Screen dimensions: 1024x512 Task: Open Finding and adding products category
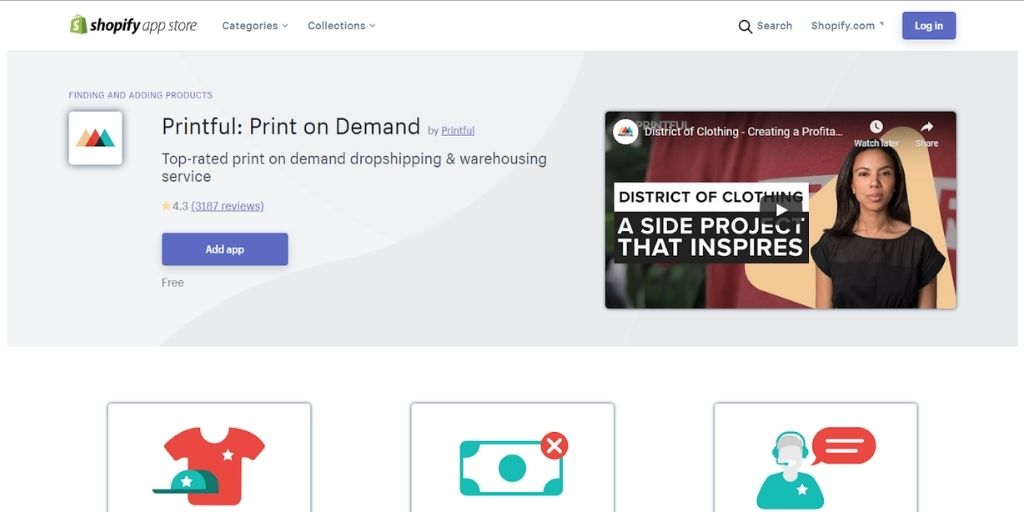tap(140, 95)
